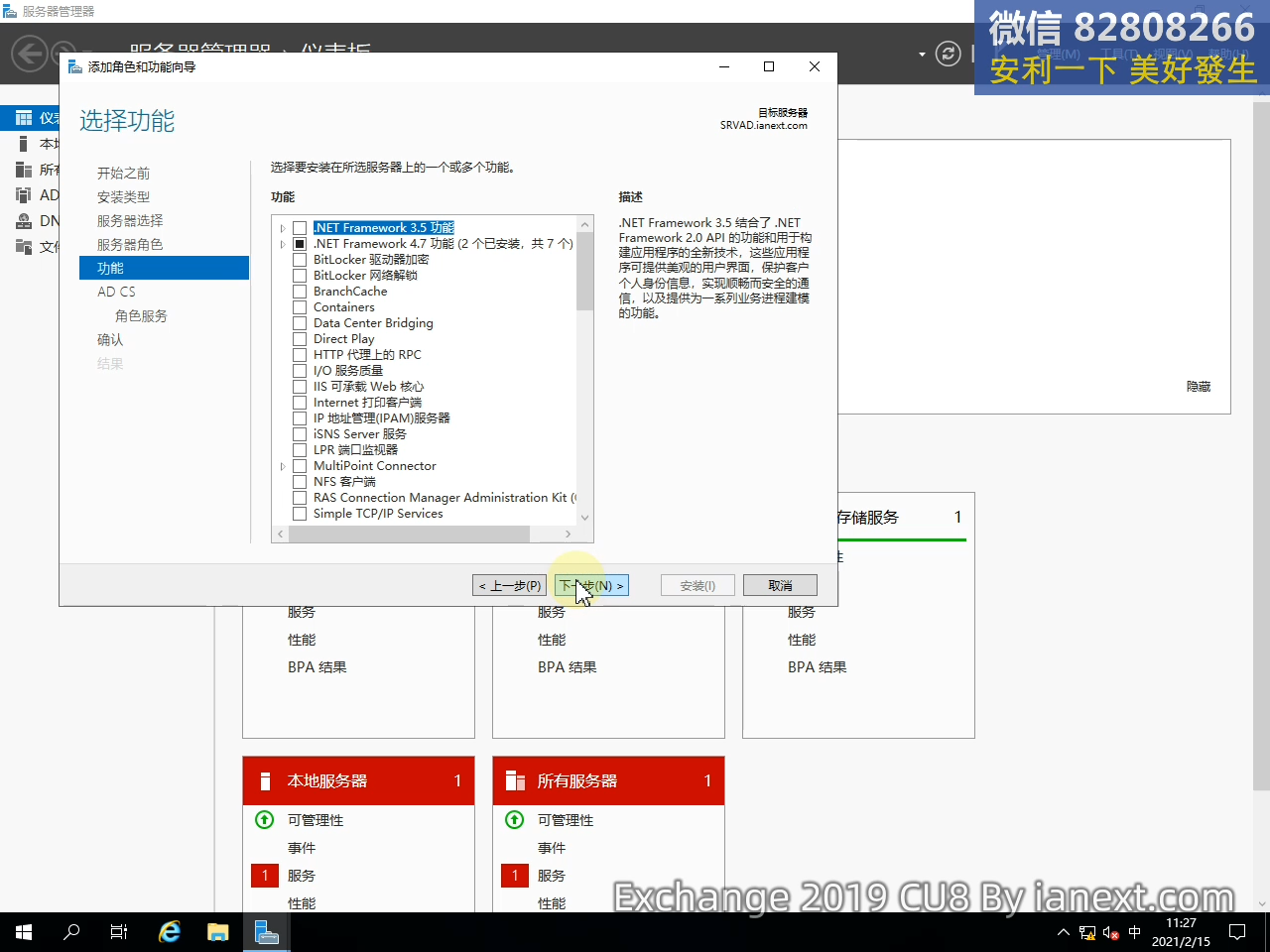Check the BitLocker 驱动器加密 checkbox
Viewport: 1270px width, 952px height.
click(x=300, y=260)
